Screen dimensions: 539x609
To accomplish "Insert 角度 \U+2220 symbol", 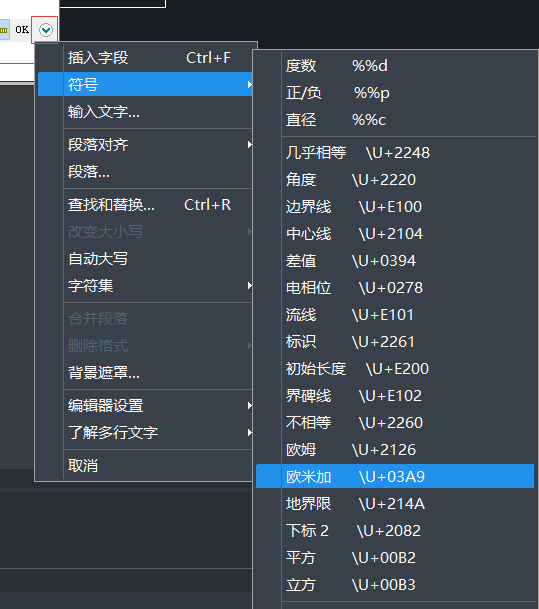I will coord(395,179).
